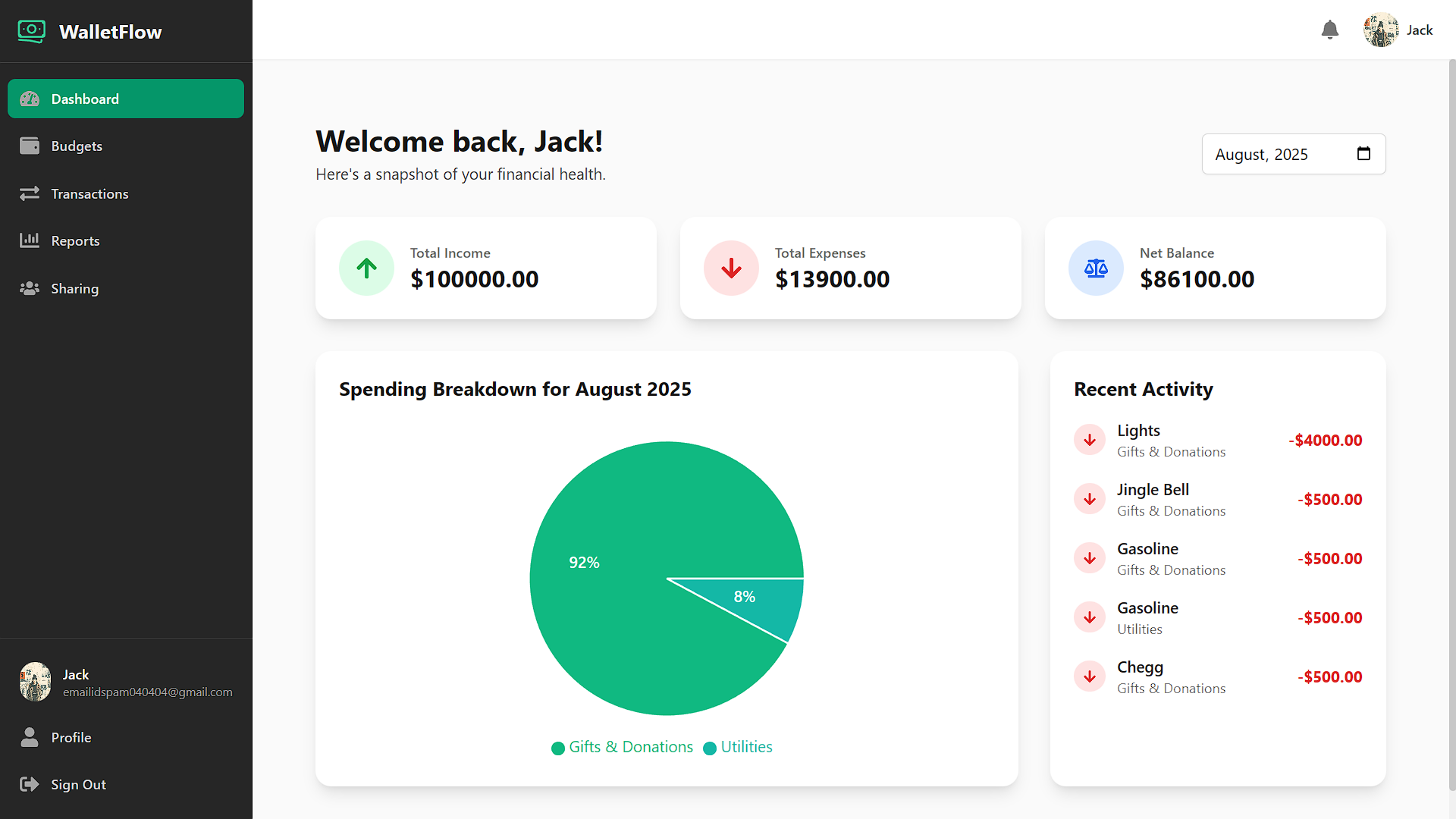Click the calendar icon in month picker
The image size is (1456, 819).
(x=1363, y=154)
